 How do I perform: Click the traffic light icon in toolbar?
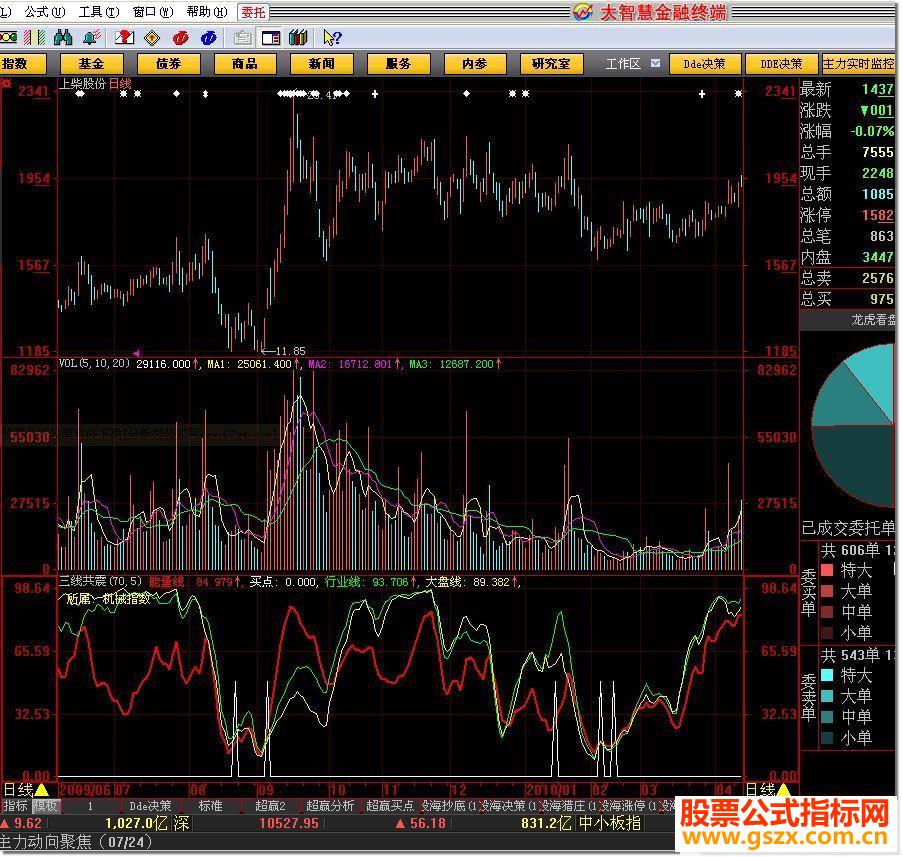(8, 38)
